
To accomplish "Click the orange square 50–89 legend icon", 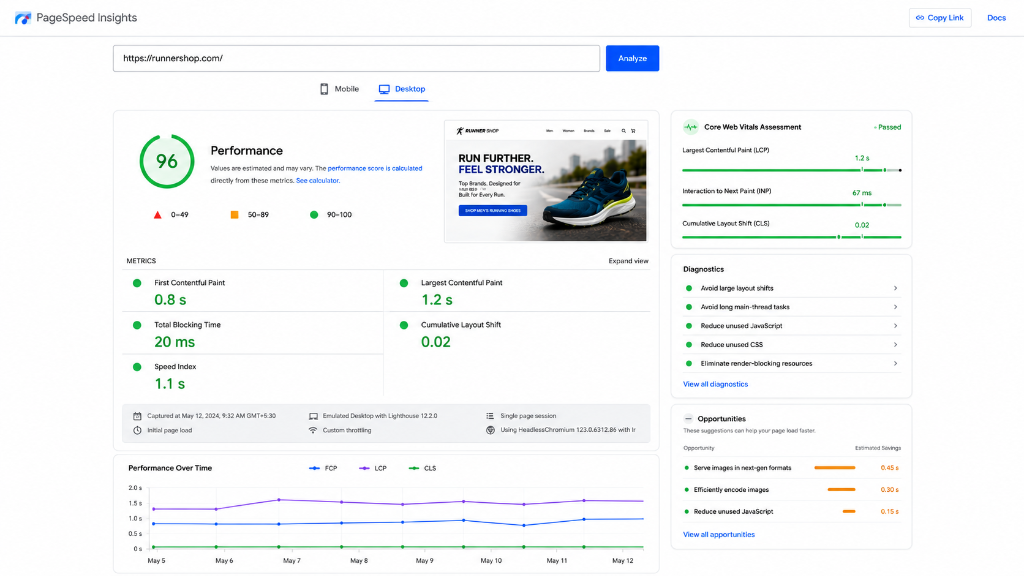I will [234, 214].
